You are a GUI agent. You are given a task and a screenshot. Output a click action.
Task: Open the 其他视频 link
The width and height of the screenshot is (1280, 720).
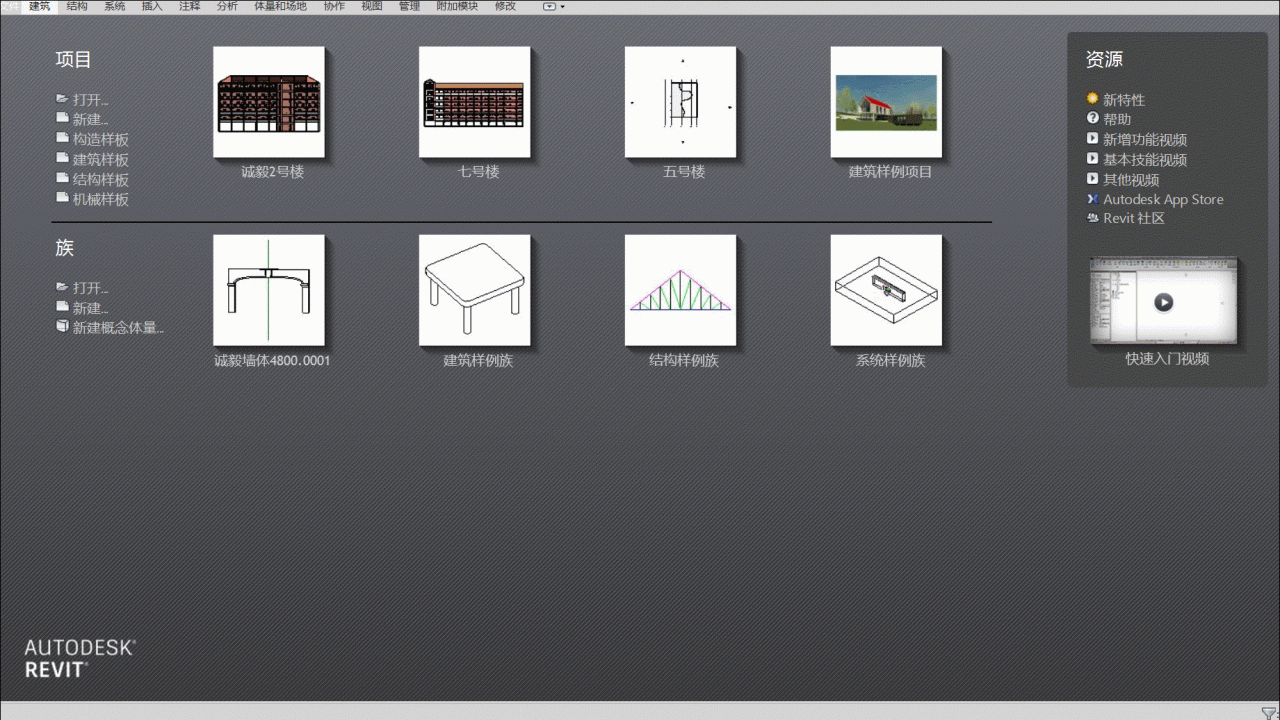(1131, 180)
